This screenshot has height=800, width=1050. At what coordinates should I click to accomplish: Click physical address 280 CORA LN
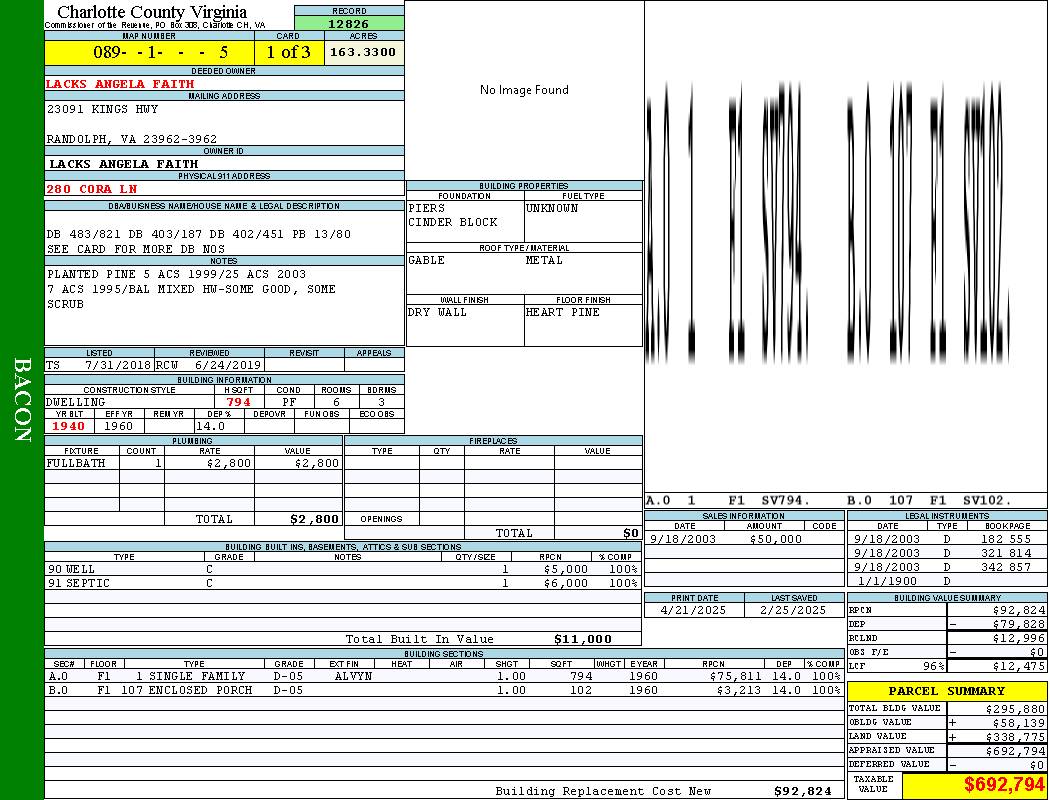[x=92, y=189]
